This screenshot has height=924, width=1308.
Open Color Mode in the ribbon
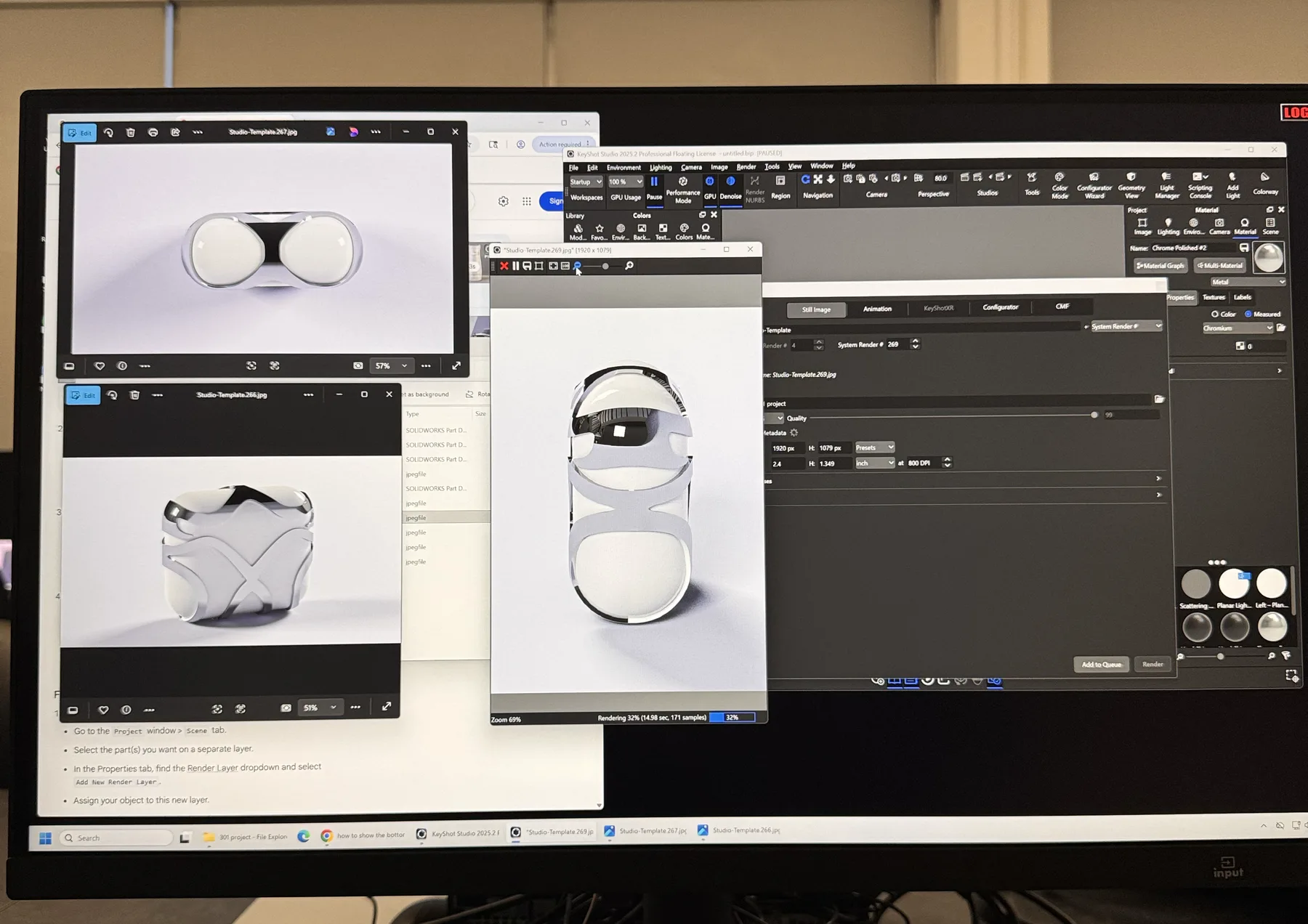coord(1059,186)
